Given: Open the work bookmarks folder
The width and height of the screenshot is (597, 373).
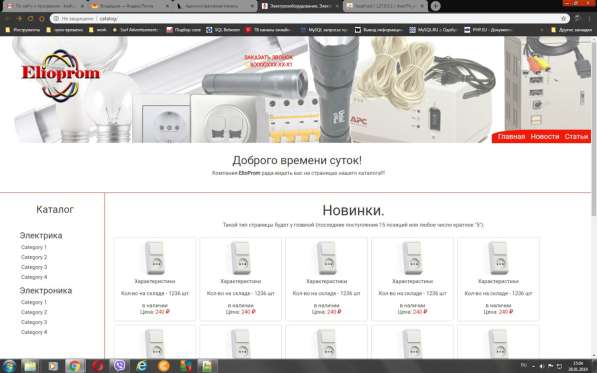Looking at the screenshot, I should (x=97, y=30).
